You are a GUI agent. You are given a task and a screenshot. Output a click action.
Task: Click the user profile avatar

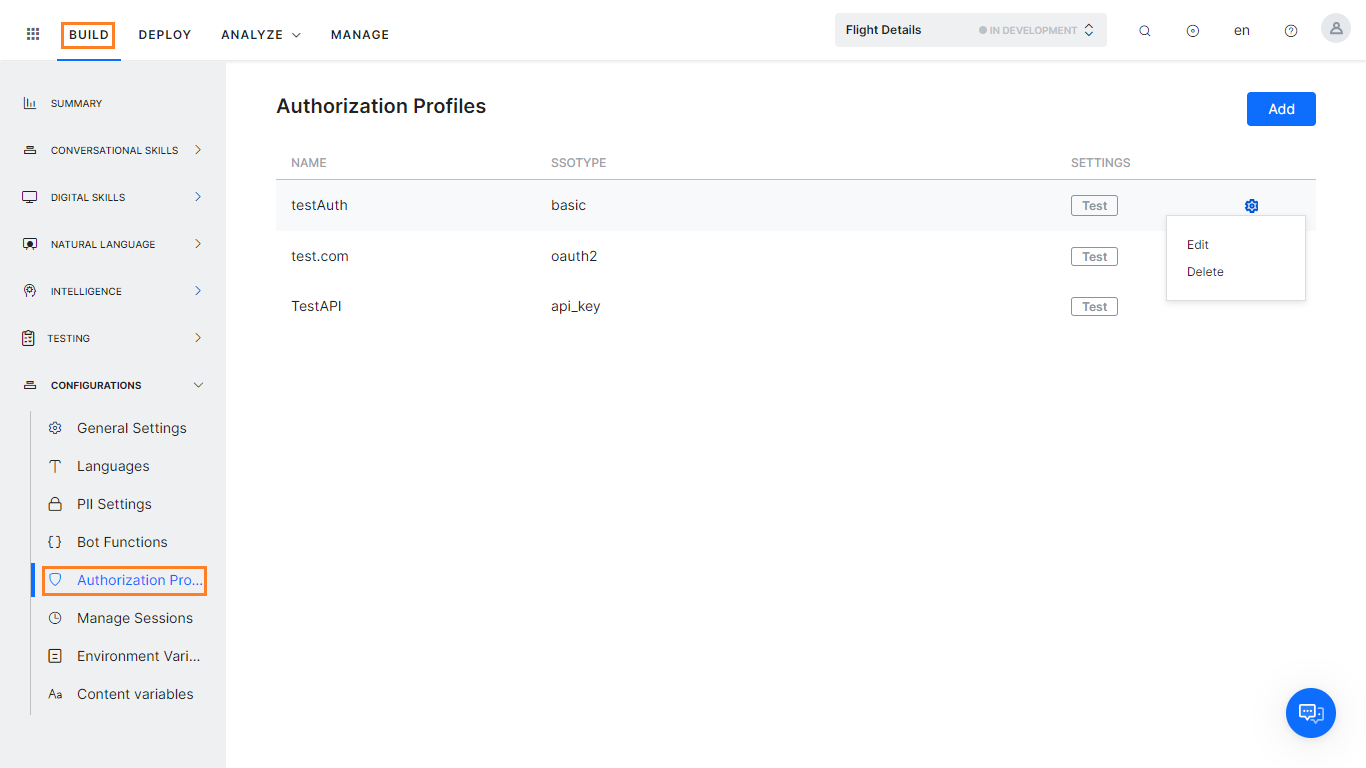pyautogui.click(x=1335, y=28)
